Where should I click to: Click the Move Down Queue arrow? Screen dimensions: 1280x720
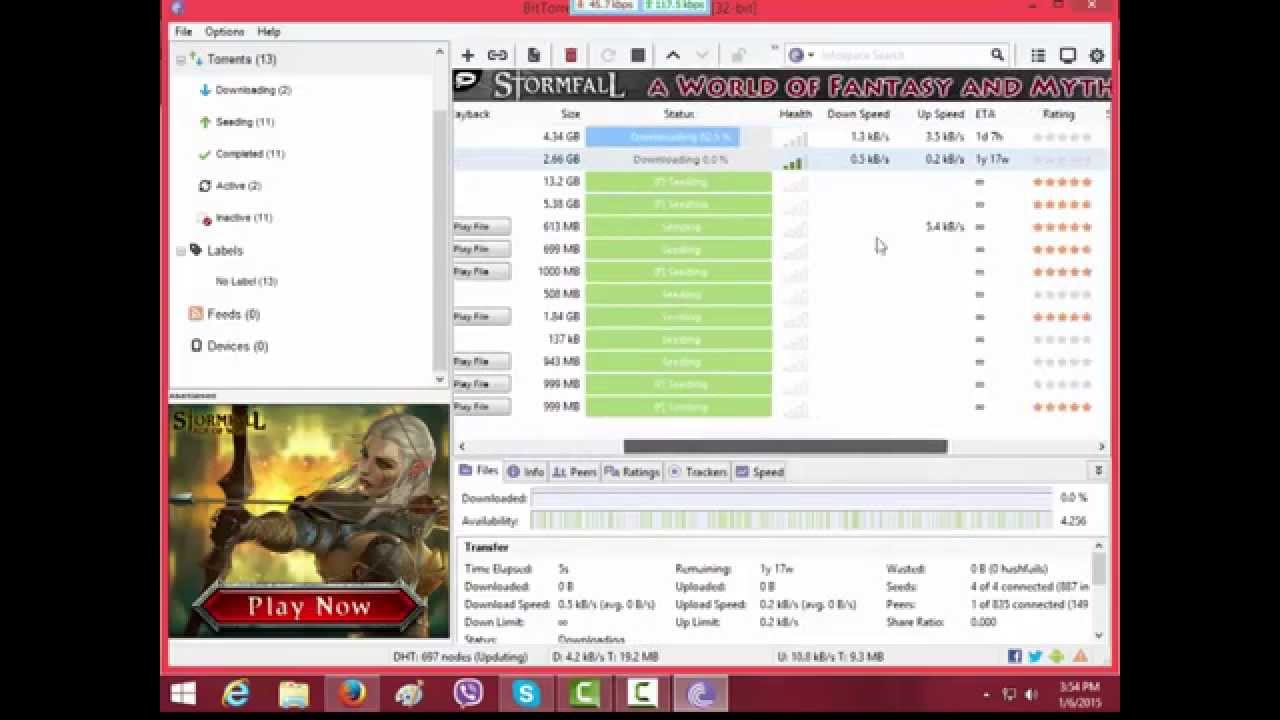tap(702, 55)
